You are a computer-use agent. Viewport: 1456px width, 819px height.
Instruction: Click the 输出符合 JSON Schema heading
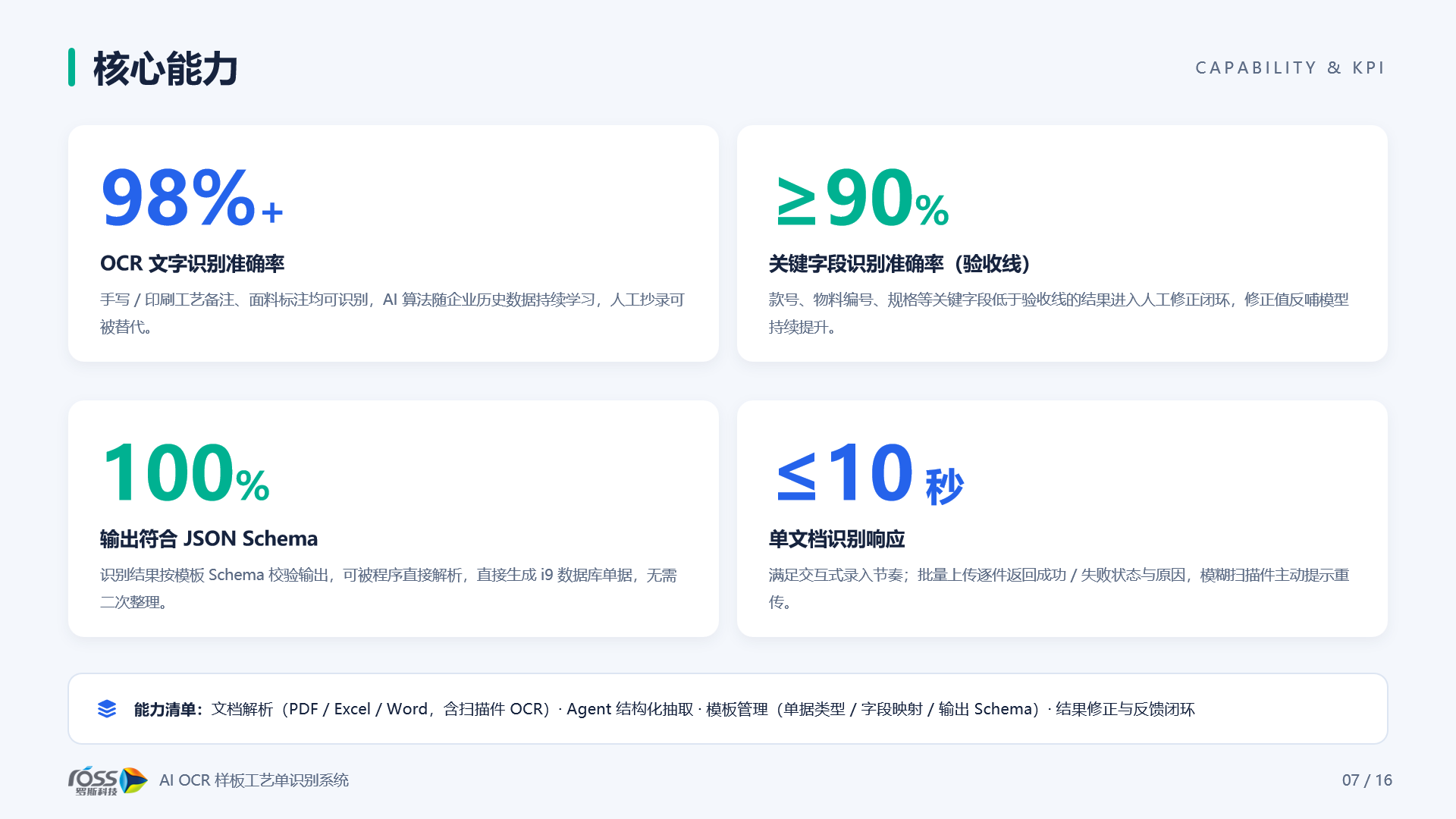[x=209, y=539]
